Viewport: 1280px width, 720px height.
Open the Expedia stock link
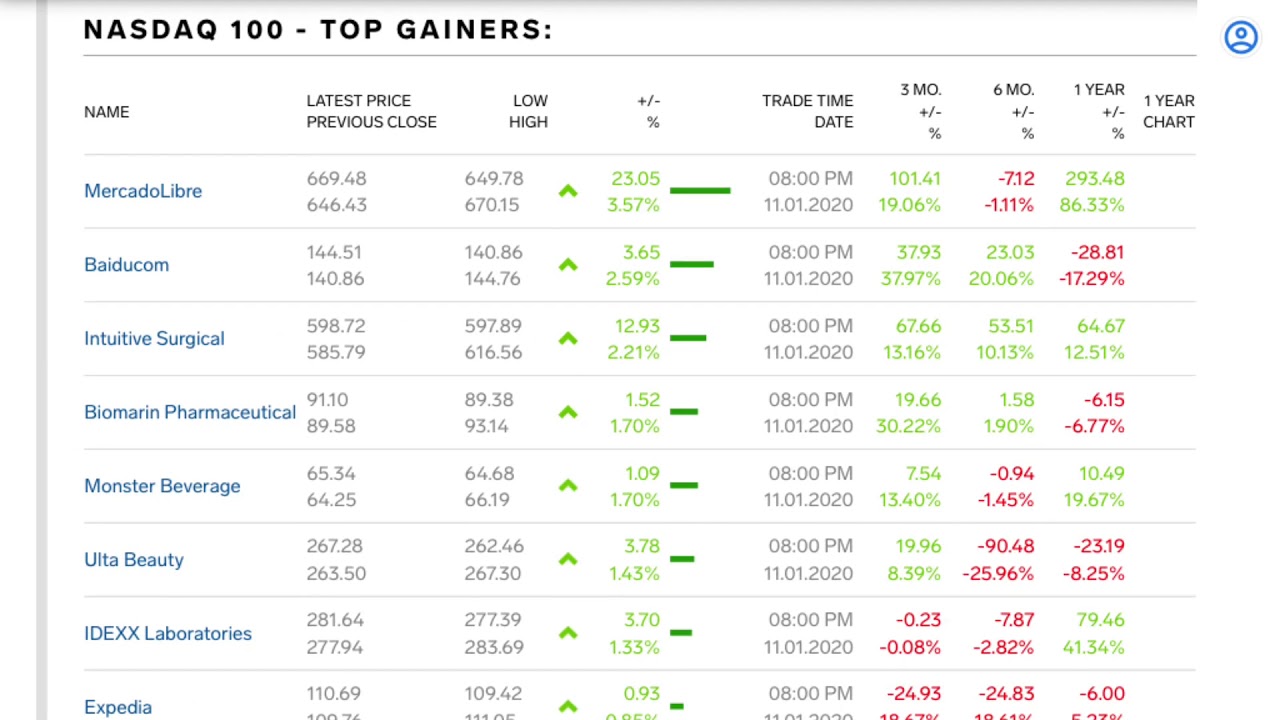[118, 707]
